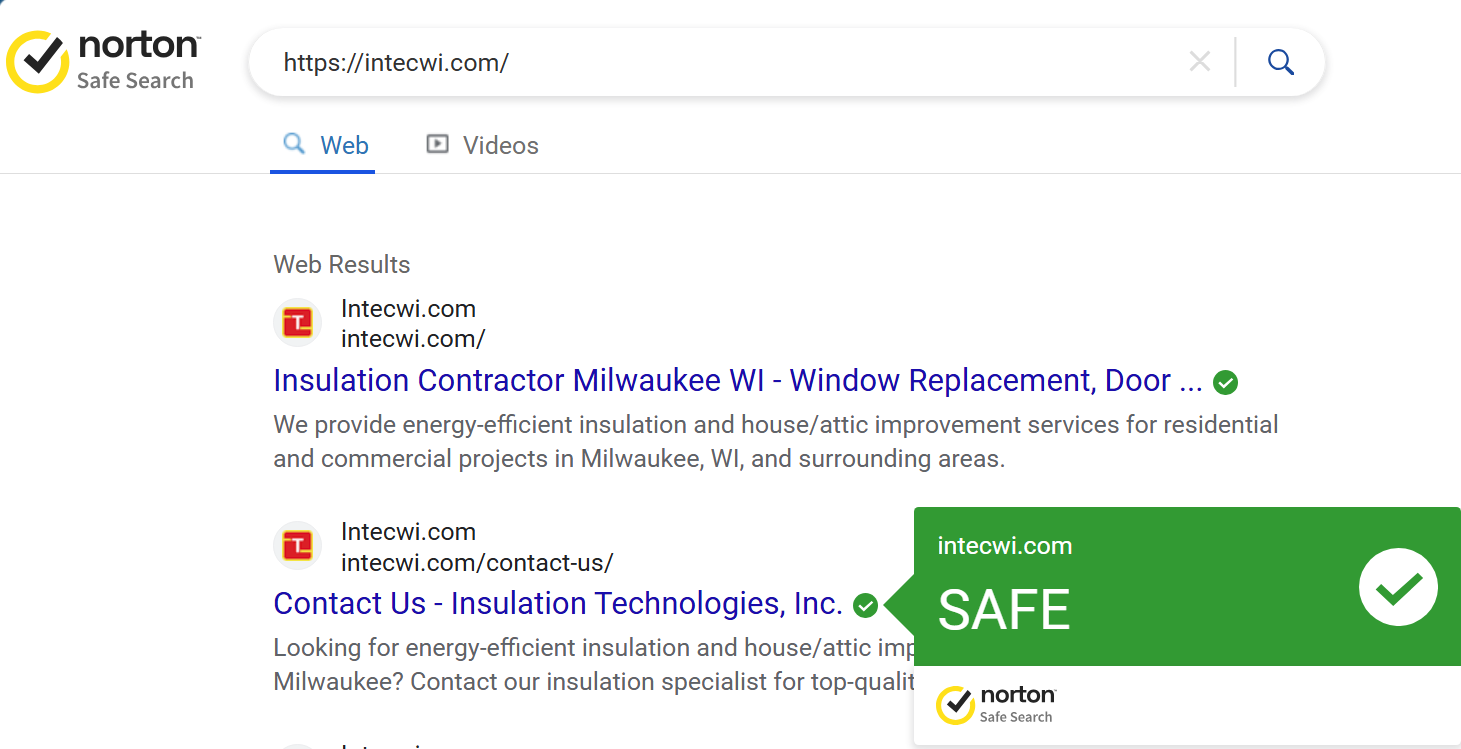Click green safe checkmark beside Contact Us

866,605
